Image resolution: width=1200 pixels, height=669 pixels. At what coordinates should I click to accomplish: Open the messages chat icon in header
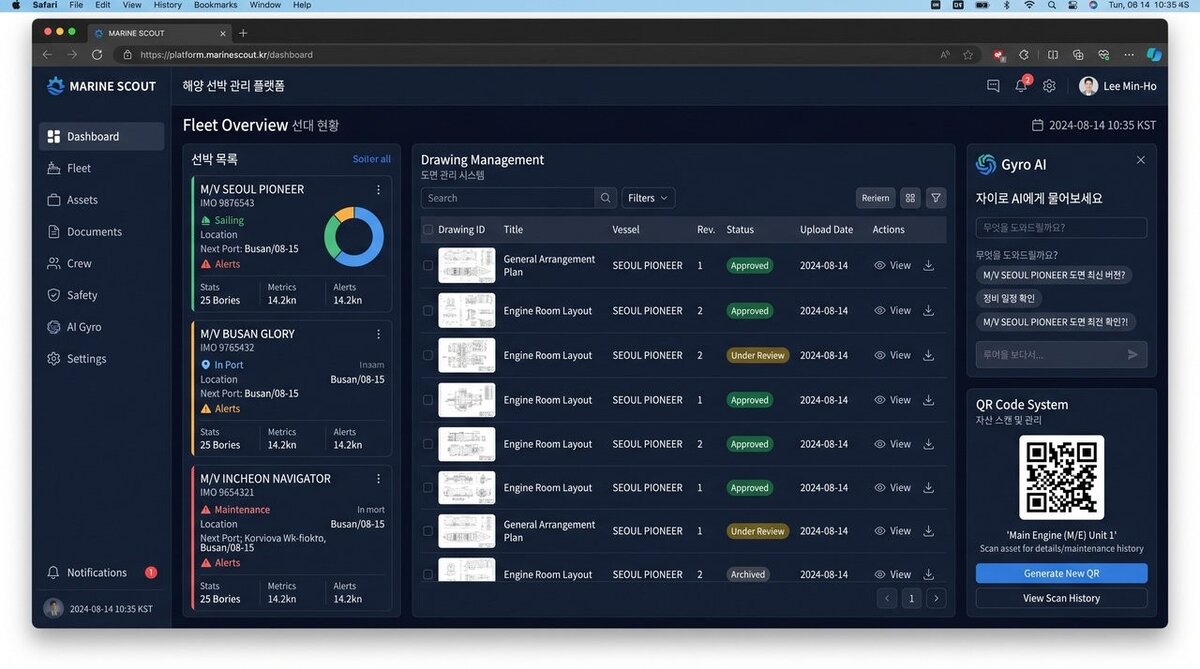click(x=993, y=86)
